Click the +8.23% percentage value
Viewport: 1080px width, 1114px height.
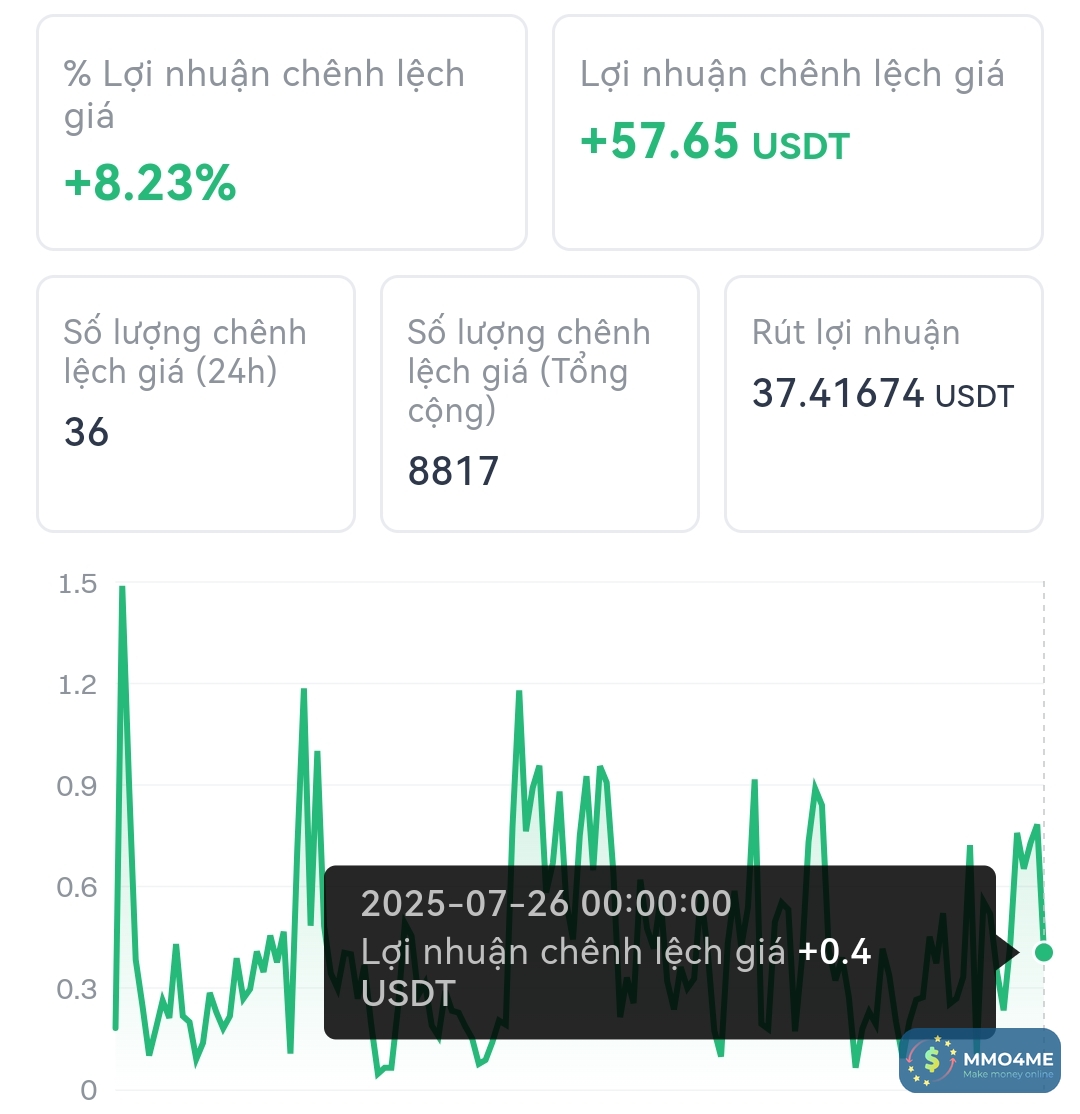150,184
